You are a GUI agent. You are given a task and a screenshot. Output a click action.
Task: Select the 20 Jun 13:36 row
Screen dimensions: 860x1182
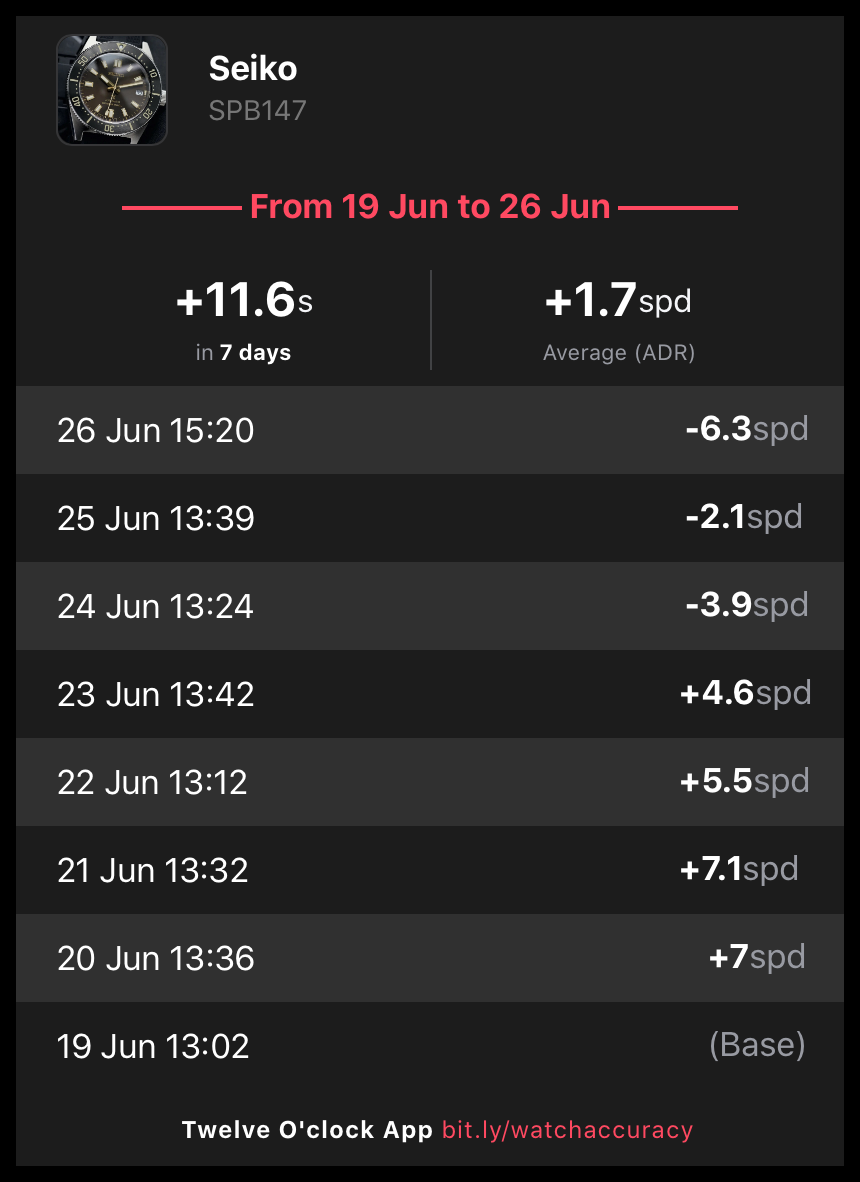tap(156, 958)
